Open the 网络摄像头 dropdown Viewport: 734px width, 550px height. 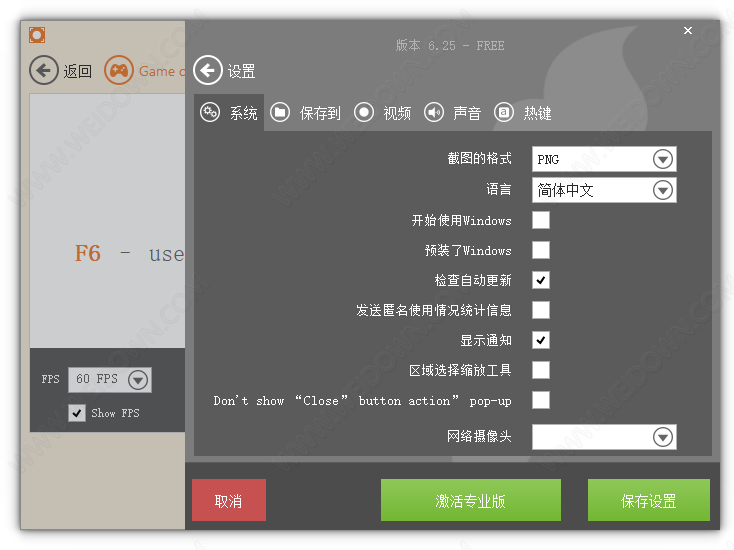coord(662,437)
